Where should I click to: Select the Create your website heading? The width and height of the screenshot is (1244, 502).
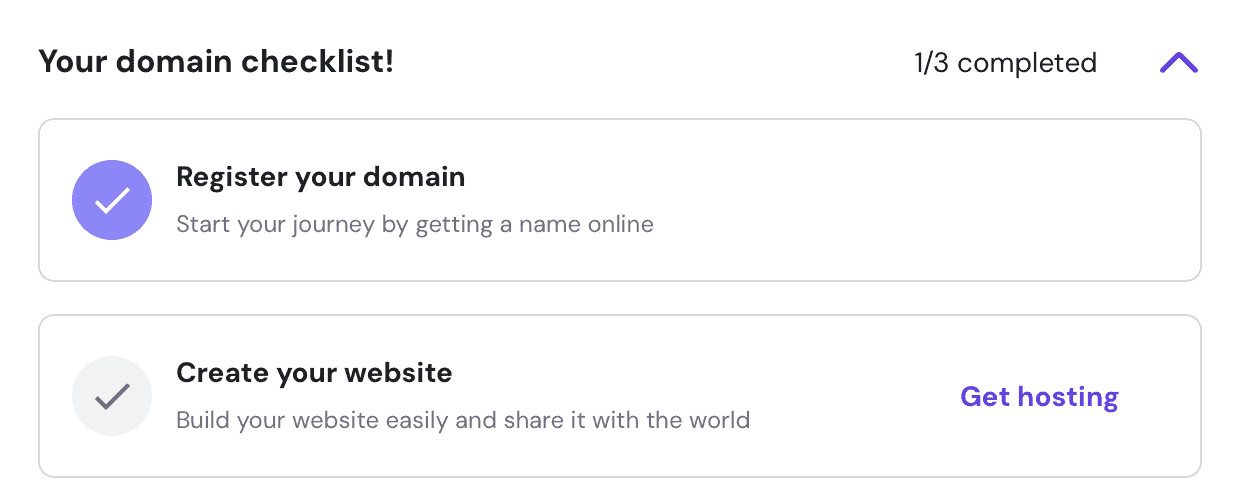coord(314,374)
